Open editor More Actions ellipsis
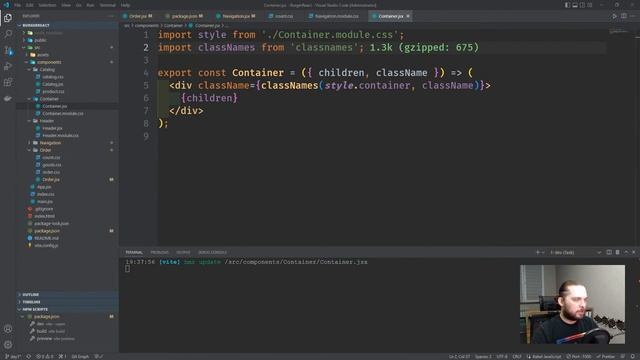Screen dimensions: 640x360 point(632,16)
